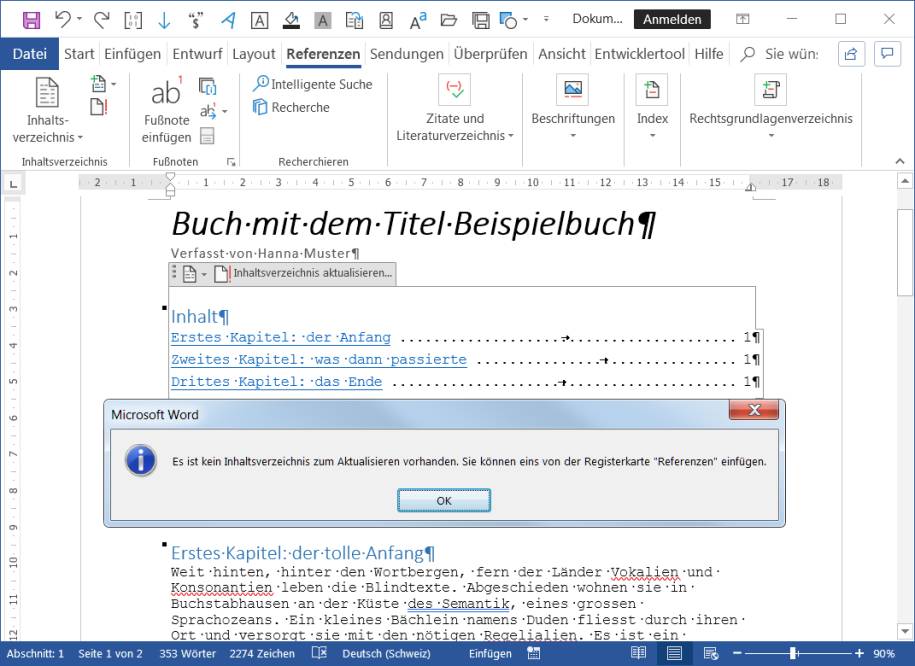This screenshot has width=915, height=666.
Task: Click the Beschriftungen image icon
Action: (572, 90)
